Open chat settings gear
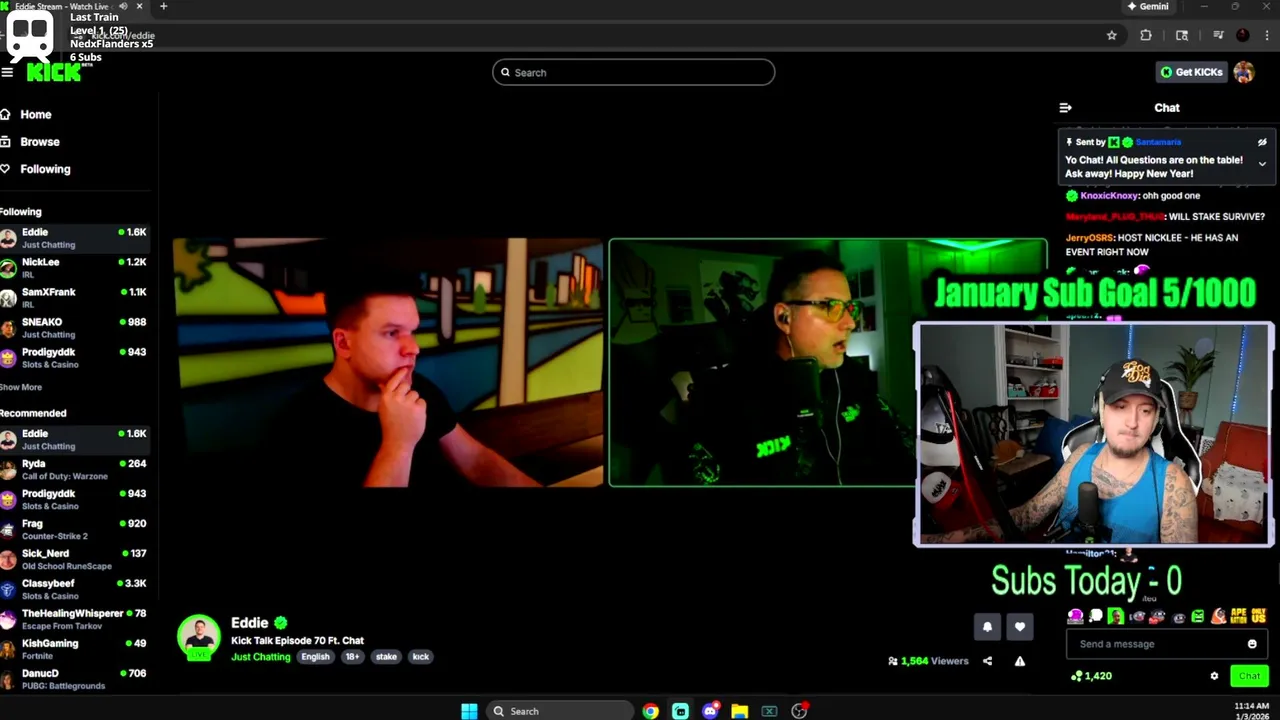The width and height of the screenshot is (1280, 720). click(1214, 676)
